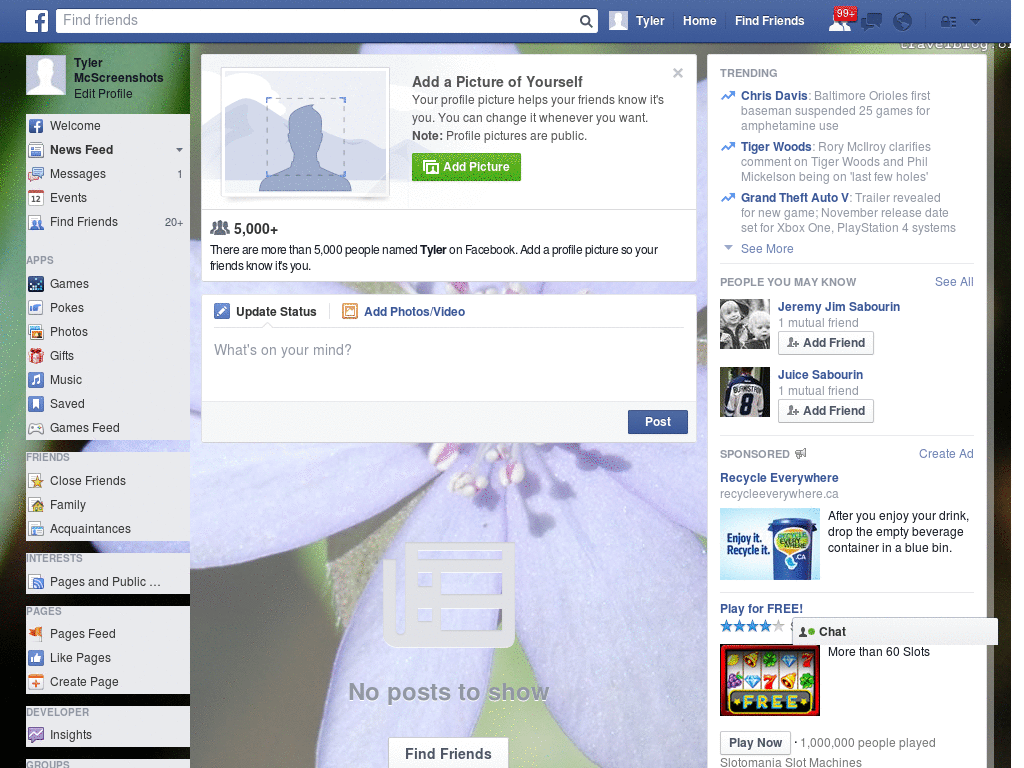Viewport: 1024px width, 768px height.
Task: Open privacy shortcuts lock icon
Action: point(948,22)
